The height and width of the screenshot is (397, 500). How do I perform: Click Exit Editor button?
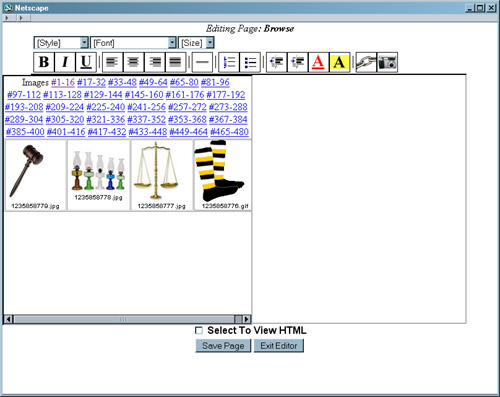pyautogui.click(x=279, y=346)
